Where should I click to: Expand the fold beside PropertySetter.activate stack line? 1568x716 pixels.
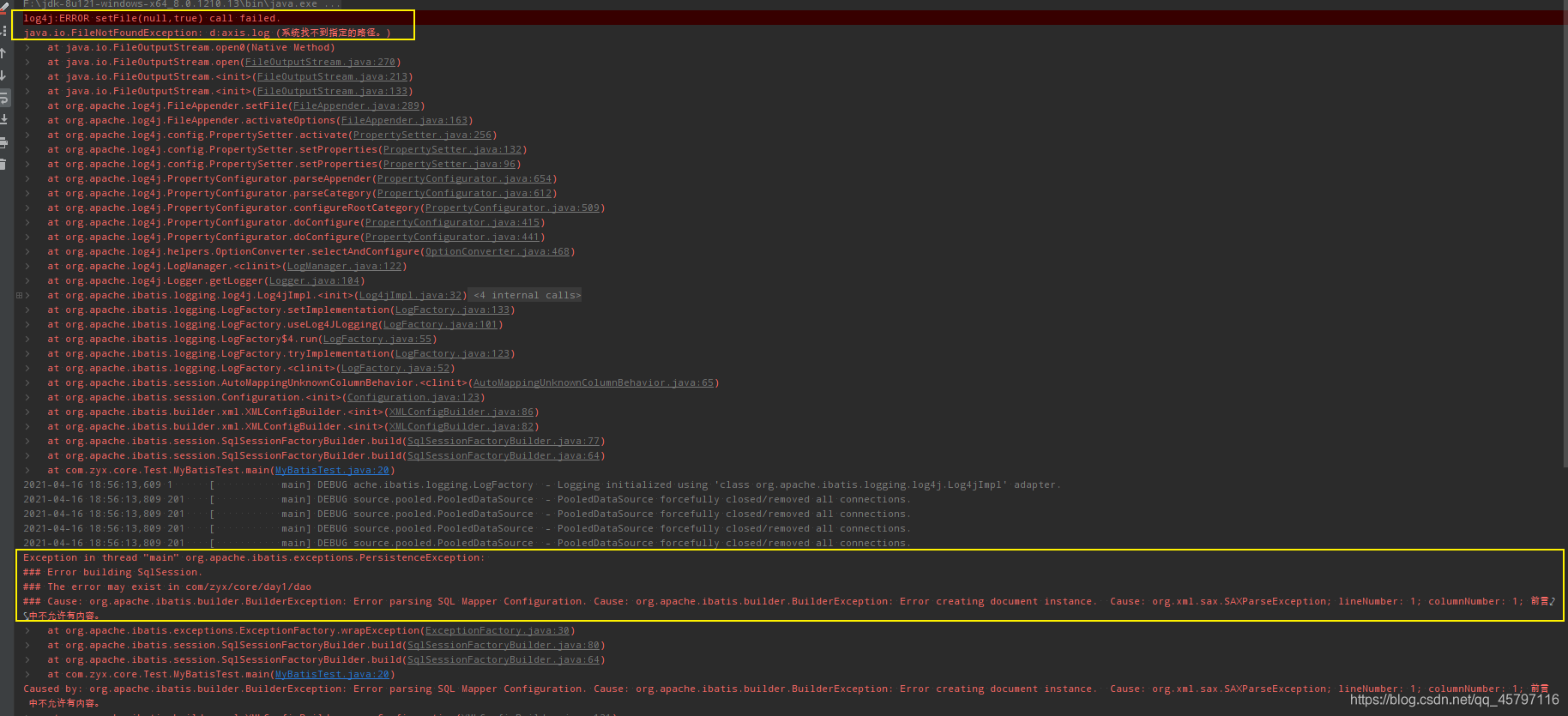coord(27,135)
